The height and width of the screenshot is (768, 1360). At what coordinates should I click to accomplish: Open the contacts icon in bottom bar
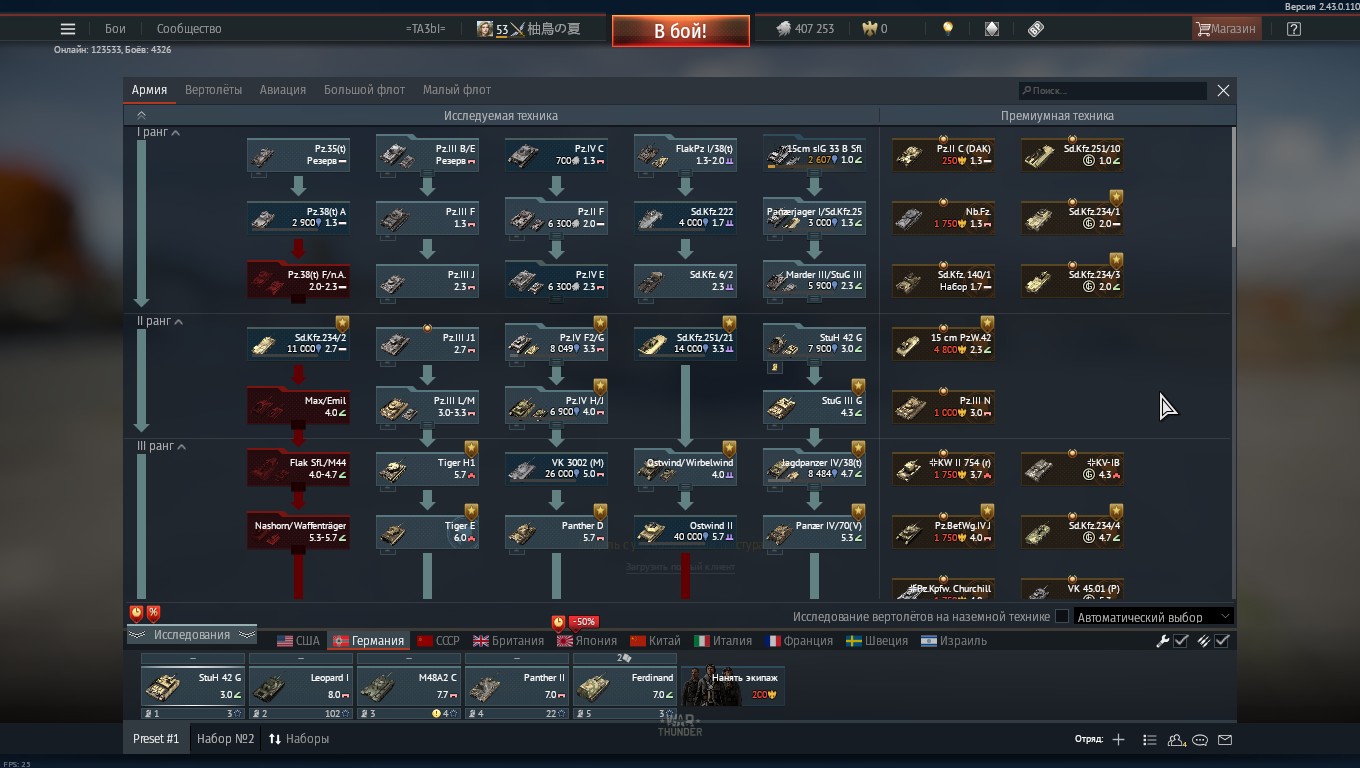pos(1176,740)
